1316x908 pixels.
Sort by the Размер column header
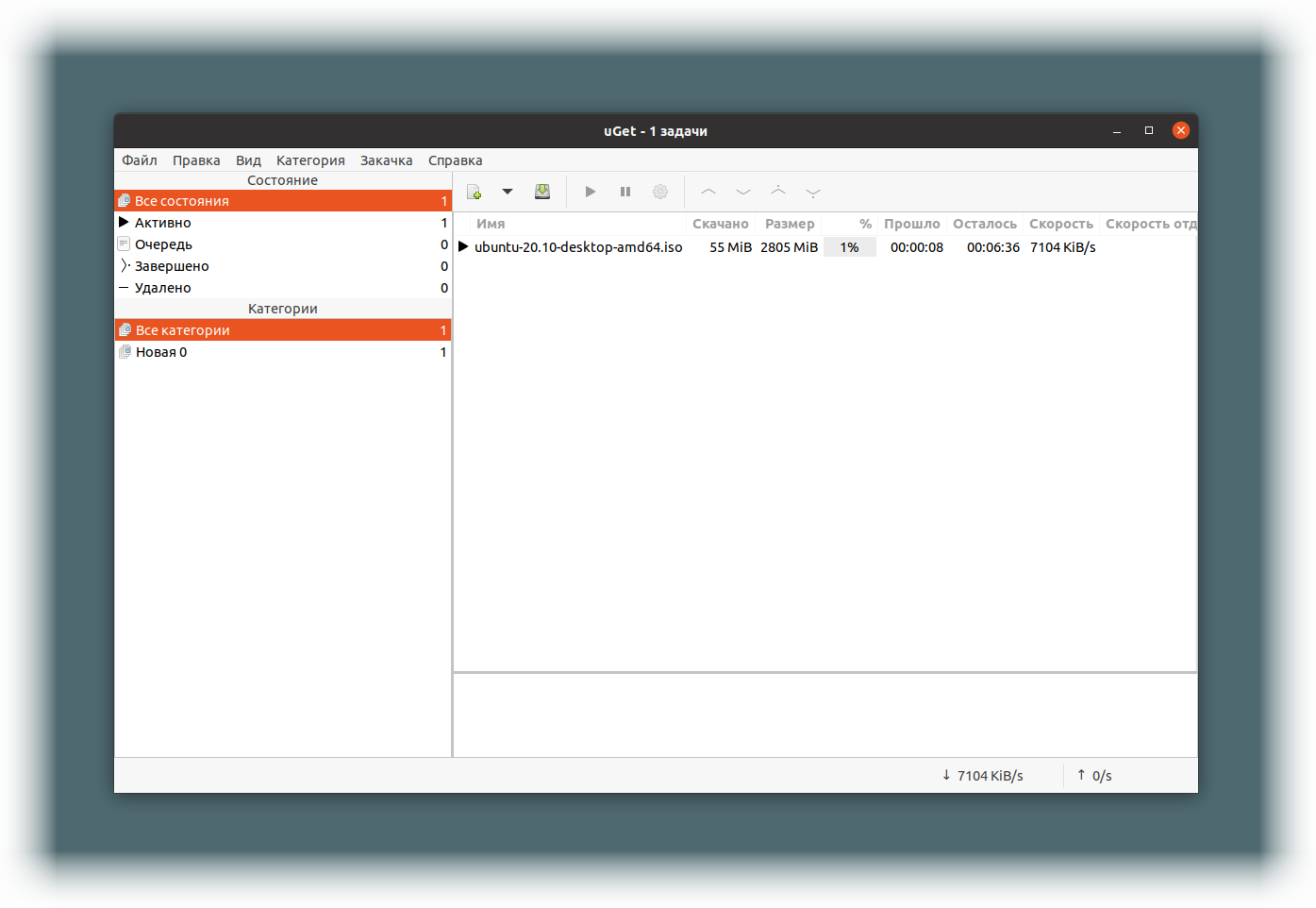click(x=790, y=224)
